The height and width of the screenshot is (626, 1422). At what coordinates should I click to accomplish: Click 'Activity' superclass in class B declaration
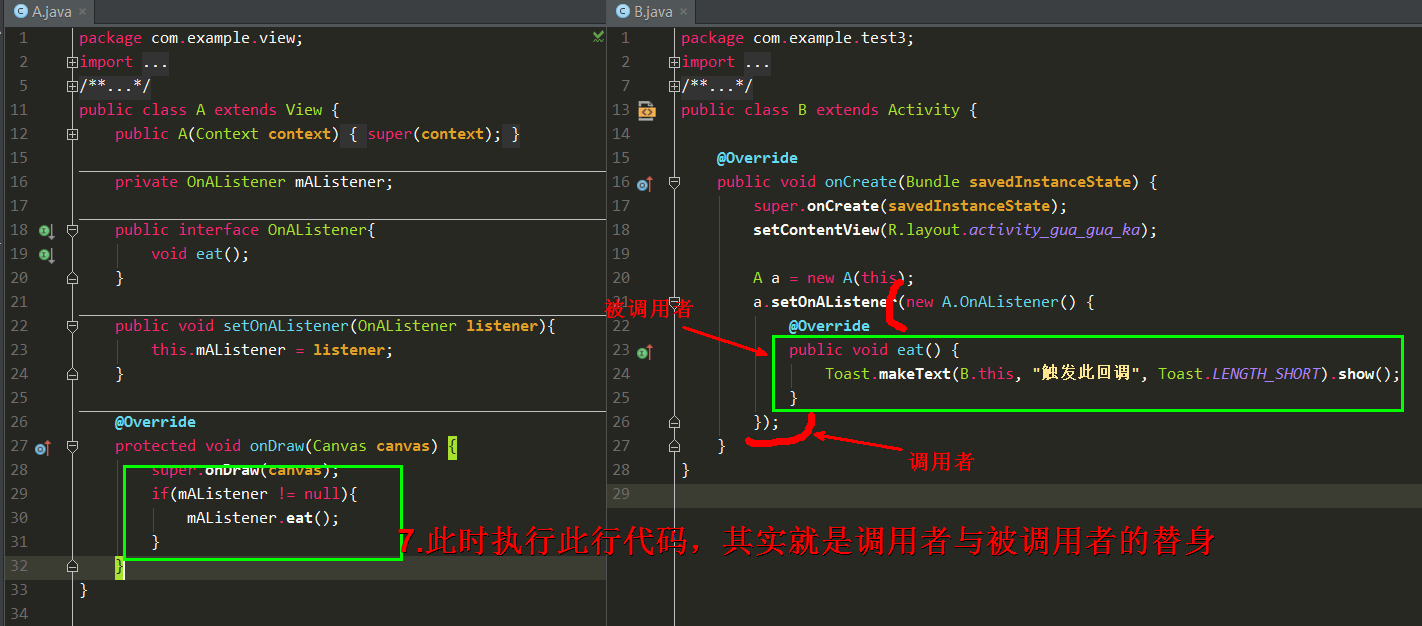point(923,110)
